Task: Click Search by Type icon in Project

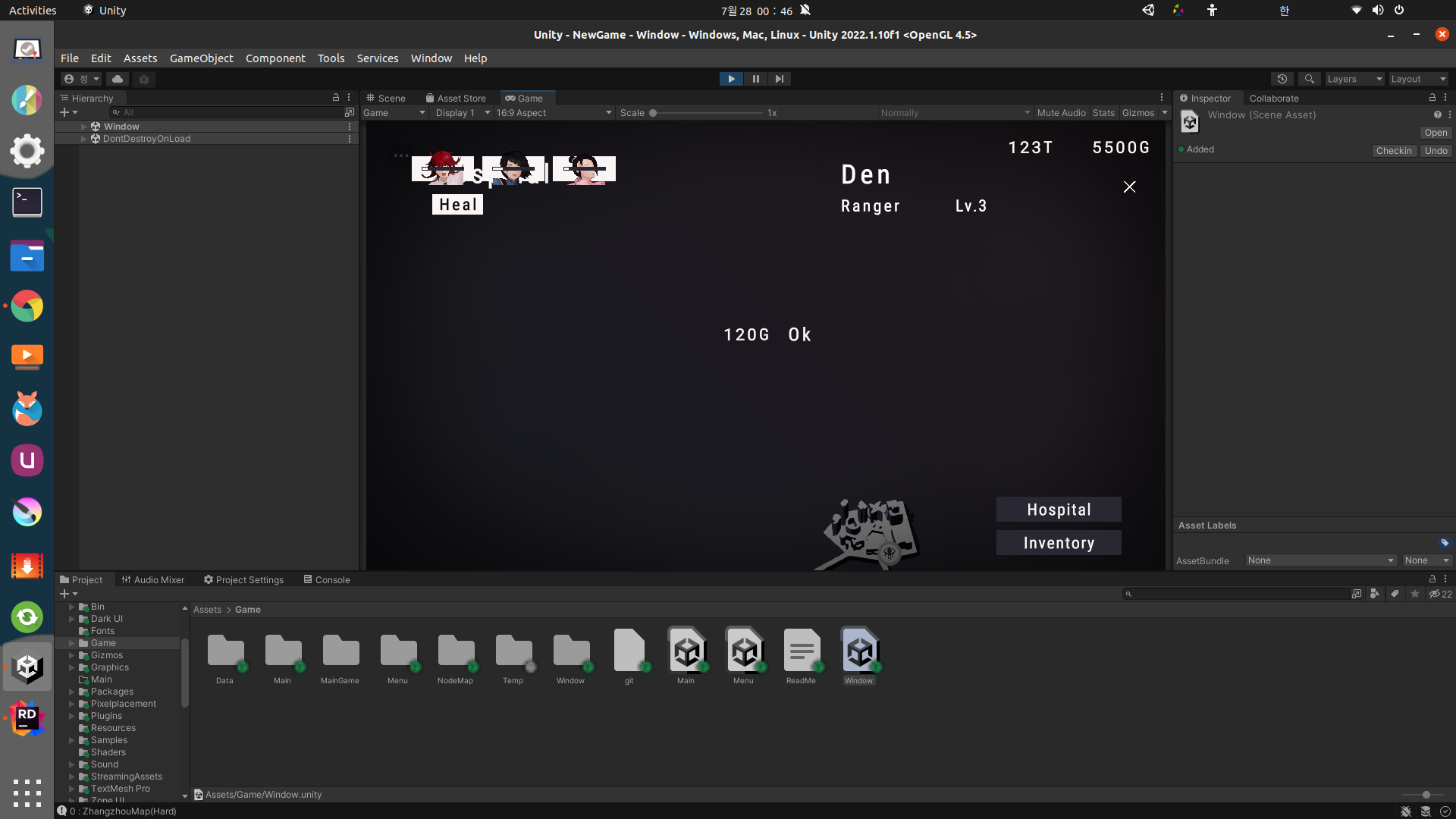Action: point(1375,594)
